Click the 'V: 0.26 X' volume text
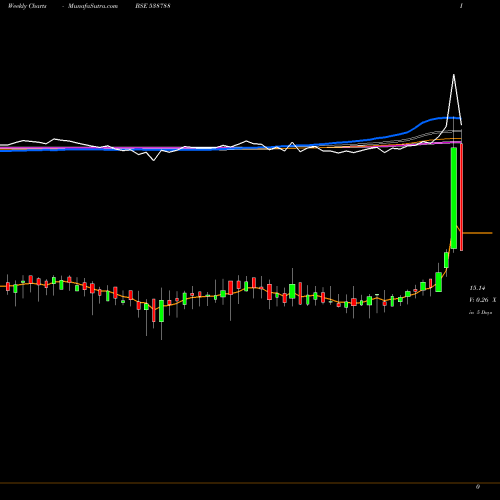 pos(483,300)
